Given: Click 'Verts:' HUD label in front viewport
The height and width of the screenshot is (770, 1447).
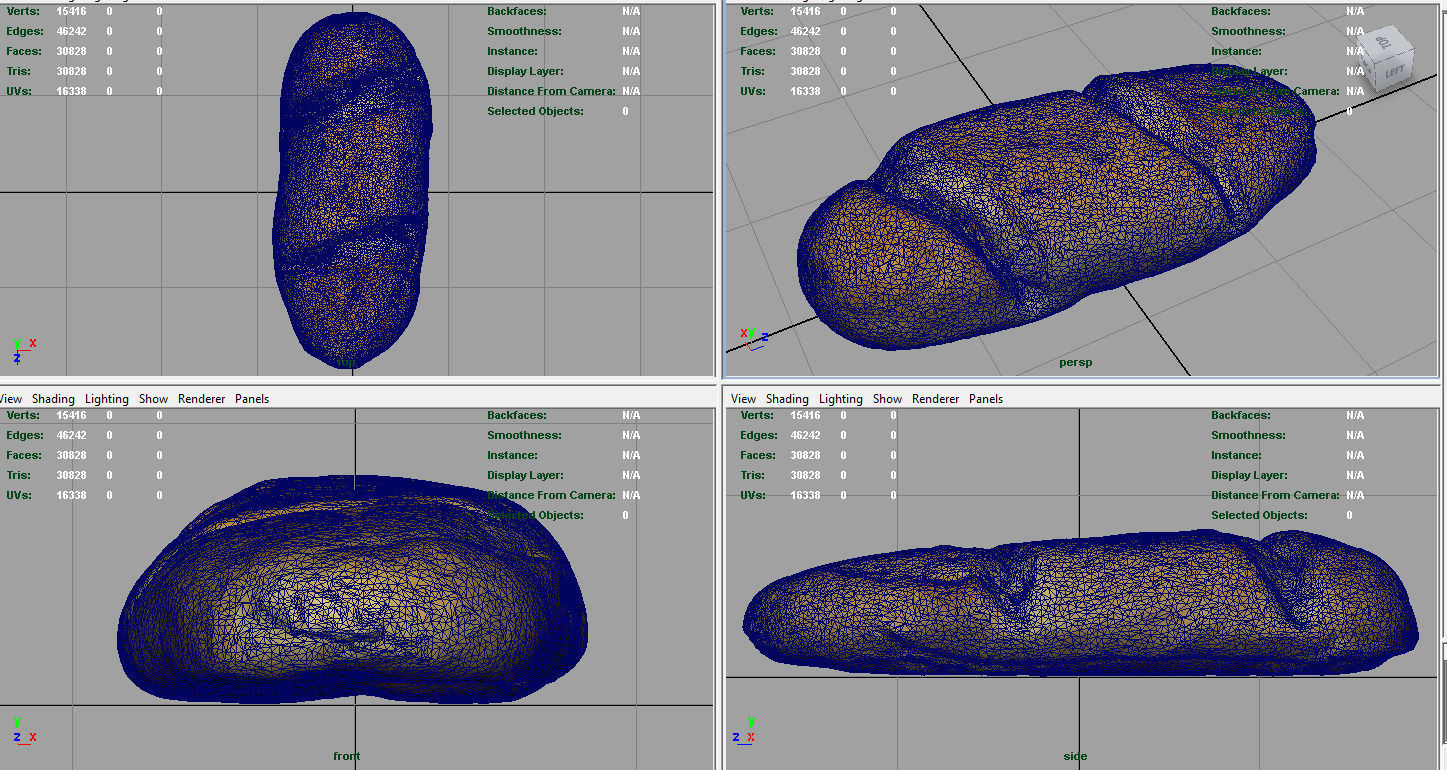Looking at the screenshot, I should [23, 415].
